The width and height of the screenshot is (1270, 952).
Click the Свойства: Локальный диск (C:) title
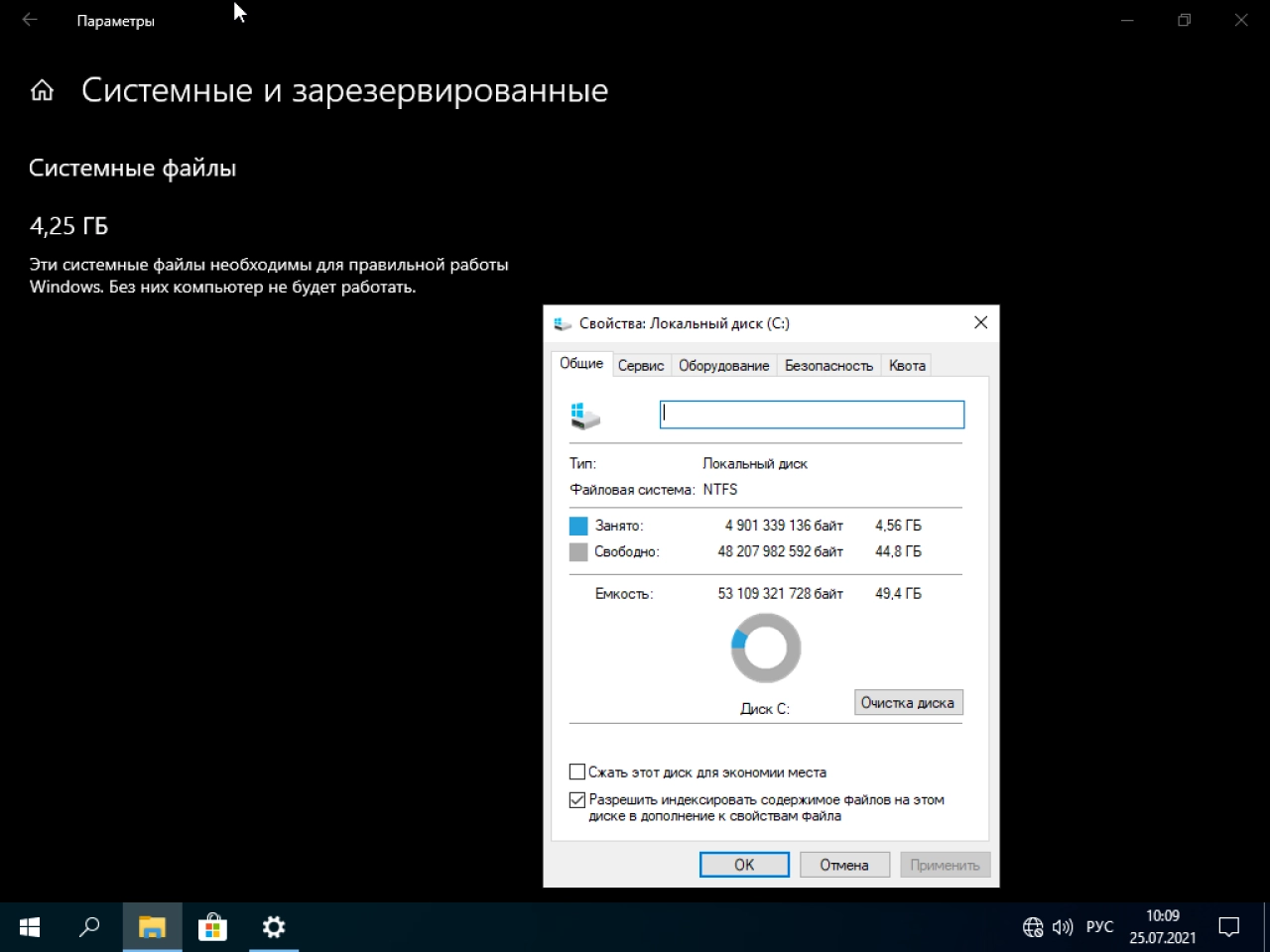(685, 323)
